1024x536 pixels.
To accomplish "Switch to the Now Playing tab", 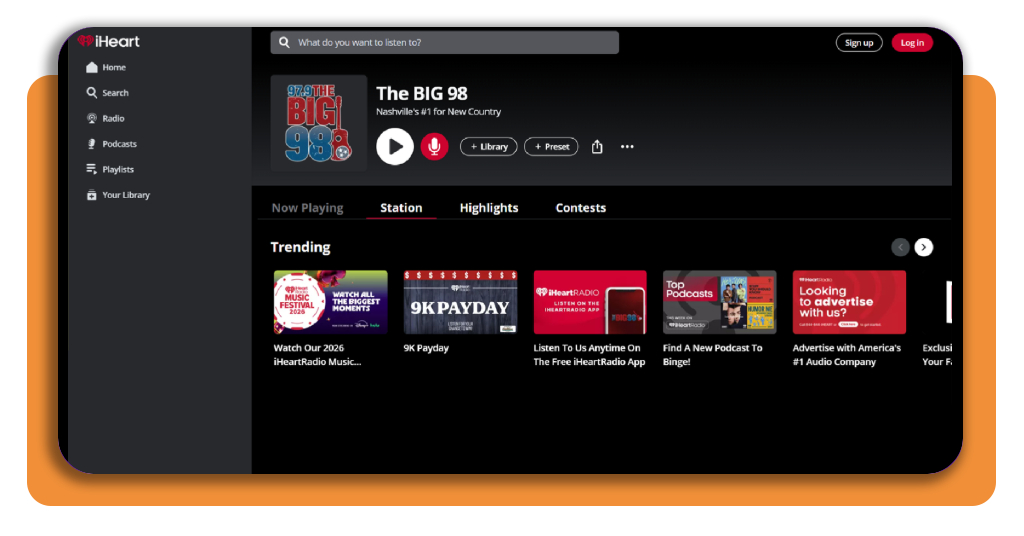I will coord(308,208).
